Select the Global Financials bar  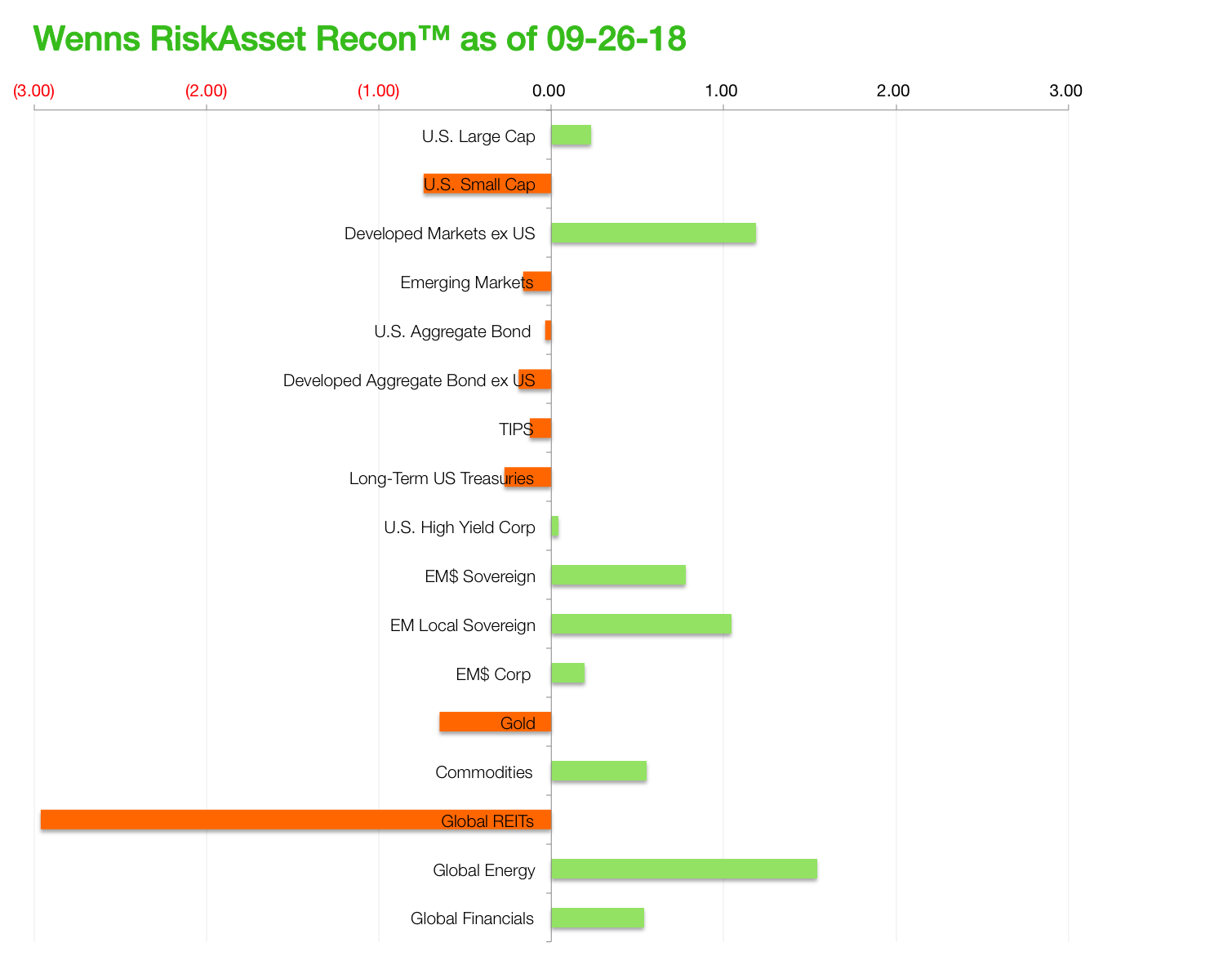coord(598,918)
